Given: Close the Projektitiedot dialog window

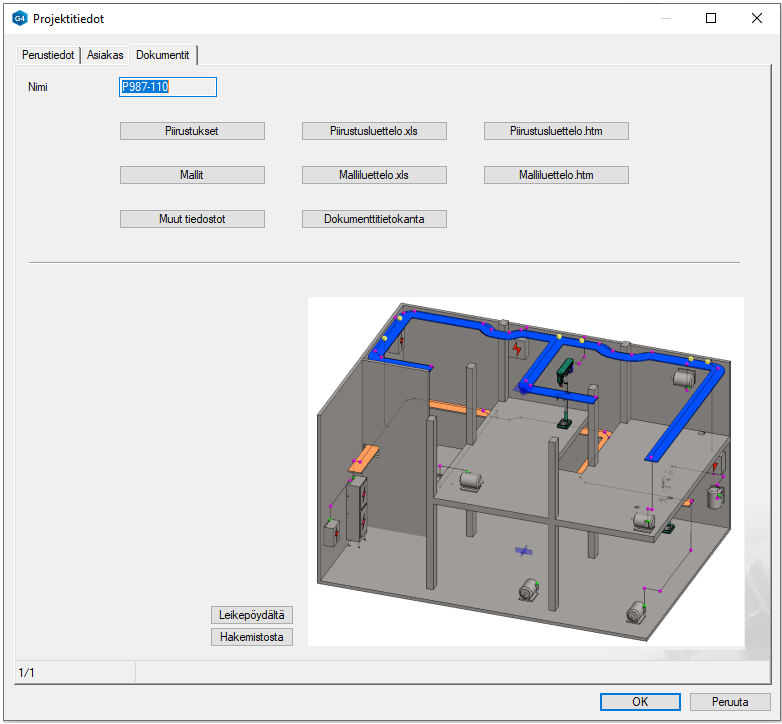Looking at the screenshot, I should click(757, 18).
